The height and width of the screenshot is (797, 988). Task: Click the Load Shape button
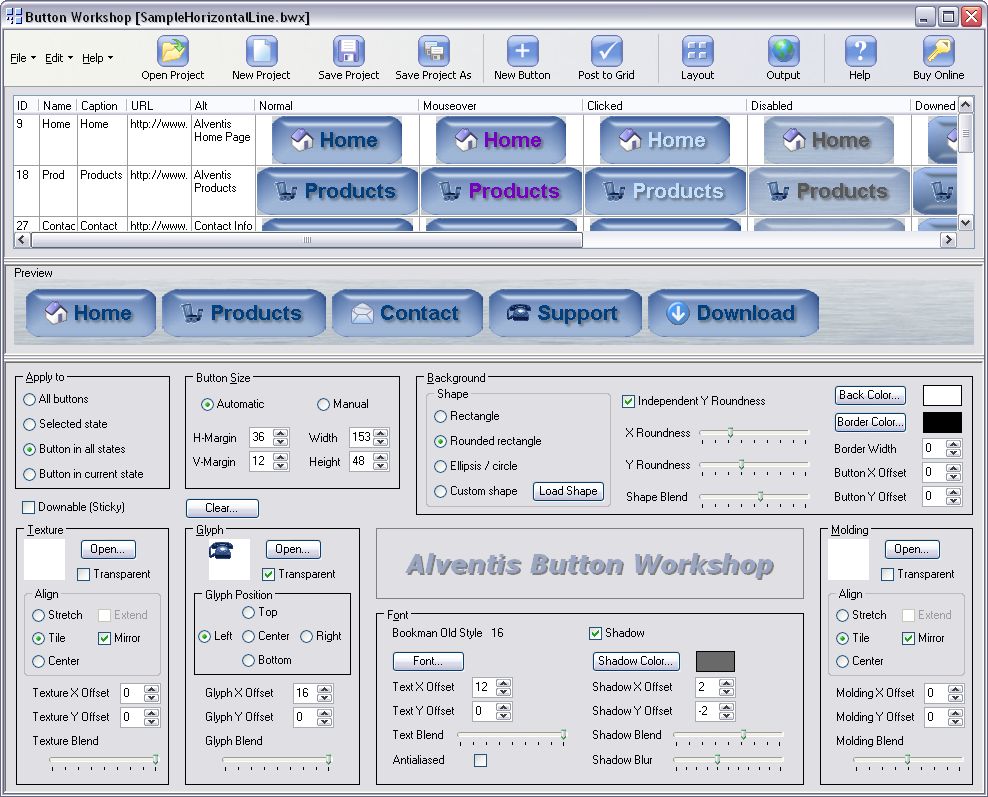[568, 491]
